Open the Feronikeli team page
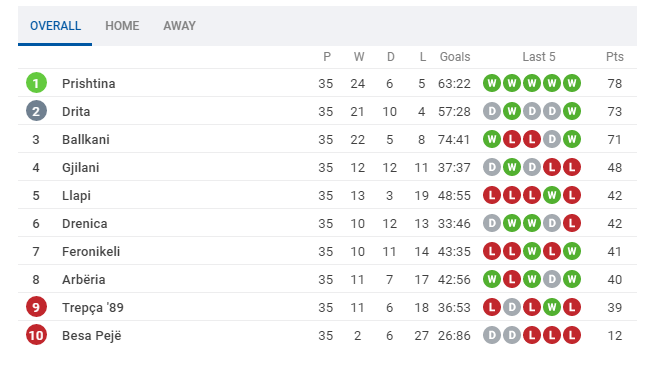The image size is (662, 370). coord(91,251)
